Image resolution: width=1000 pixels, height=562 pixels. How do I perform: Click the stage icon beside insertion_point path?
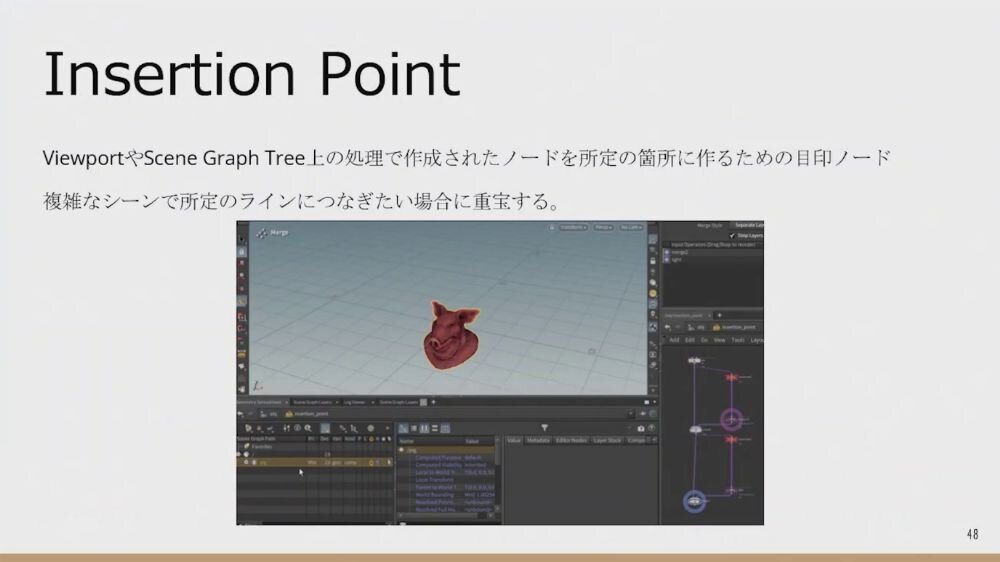click(x=289, y=412)
